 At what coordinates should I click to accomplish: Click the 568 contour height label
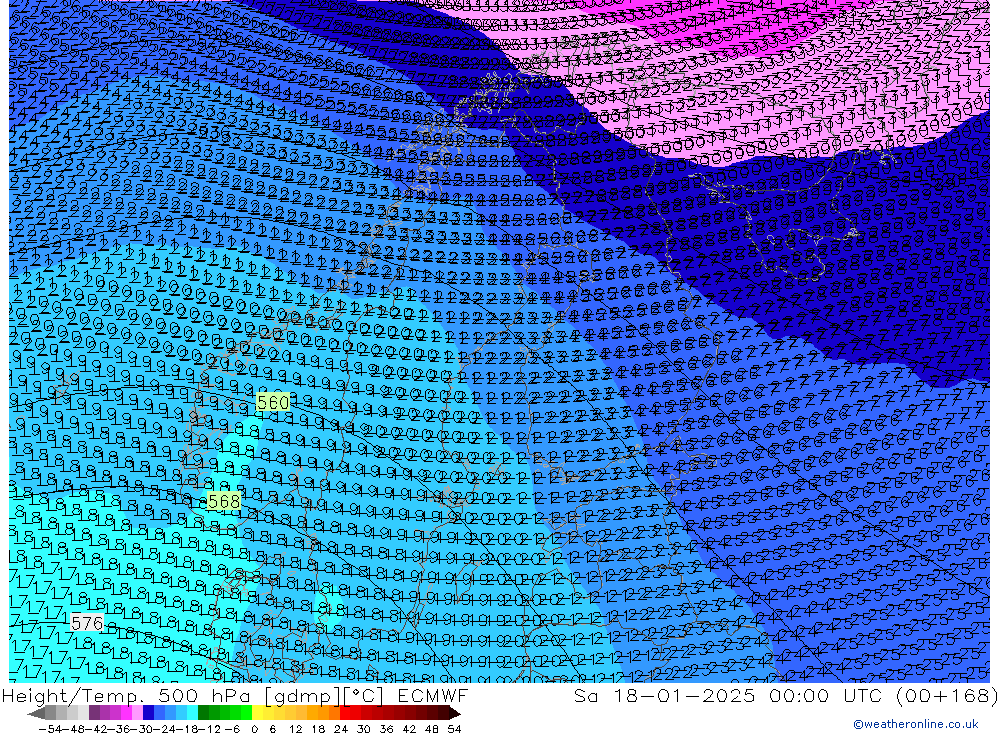[224, 501]
